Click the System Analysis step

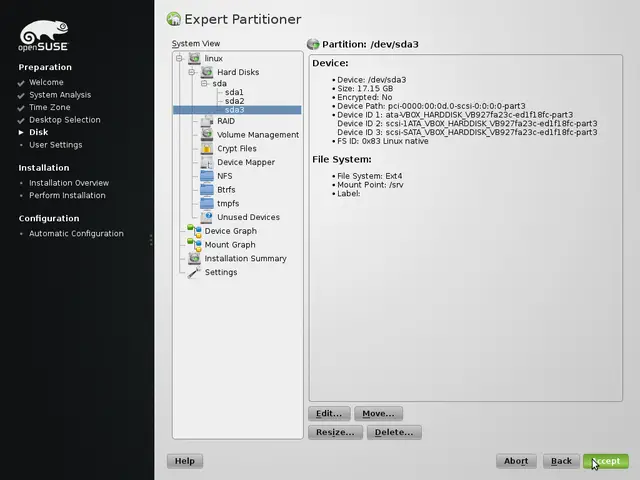pyautogui.click(x=60, y=95)
